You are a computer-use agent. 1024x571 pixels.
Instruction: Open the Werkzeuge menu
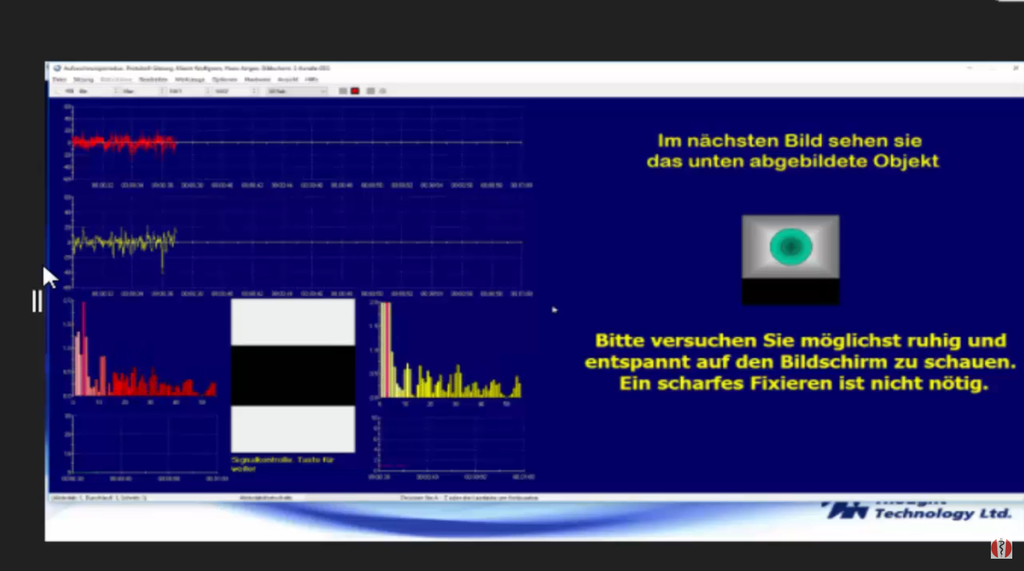click(189, 80)
